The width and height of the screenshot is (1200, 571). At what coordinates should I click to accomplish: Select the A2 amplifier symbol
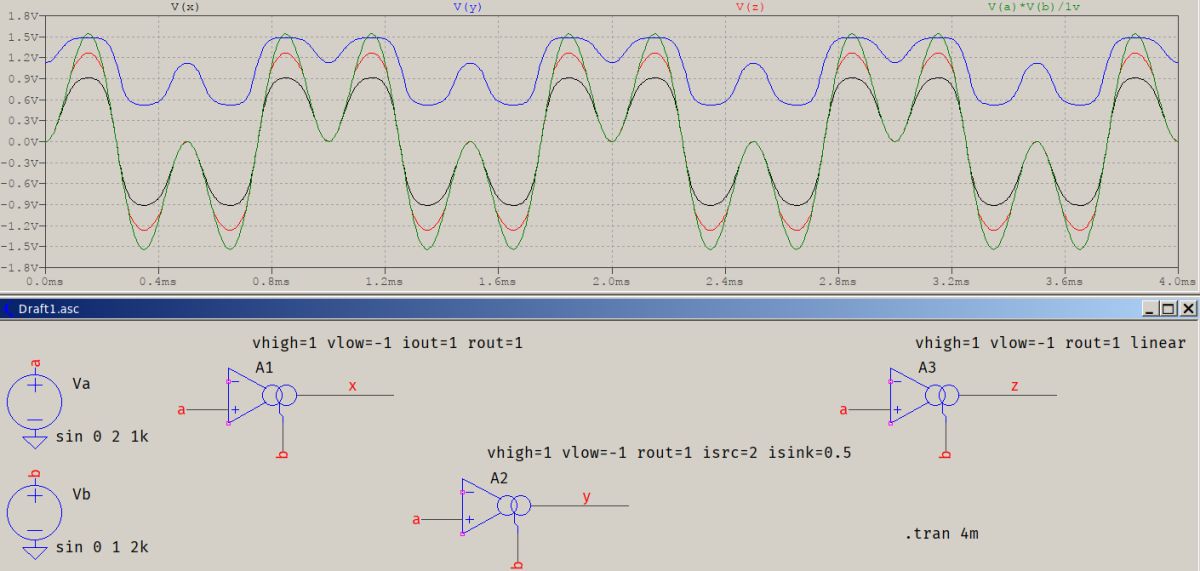(x=494, y=507)
